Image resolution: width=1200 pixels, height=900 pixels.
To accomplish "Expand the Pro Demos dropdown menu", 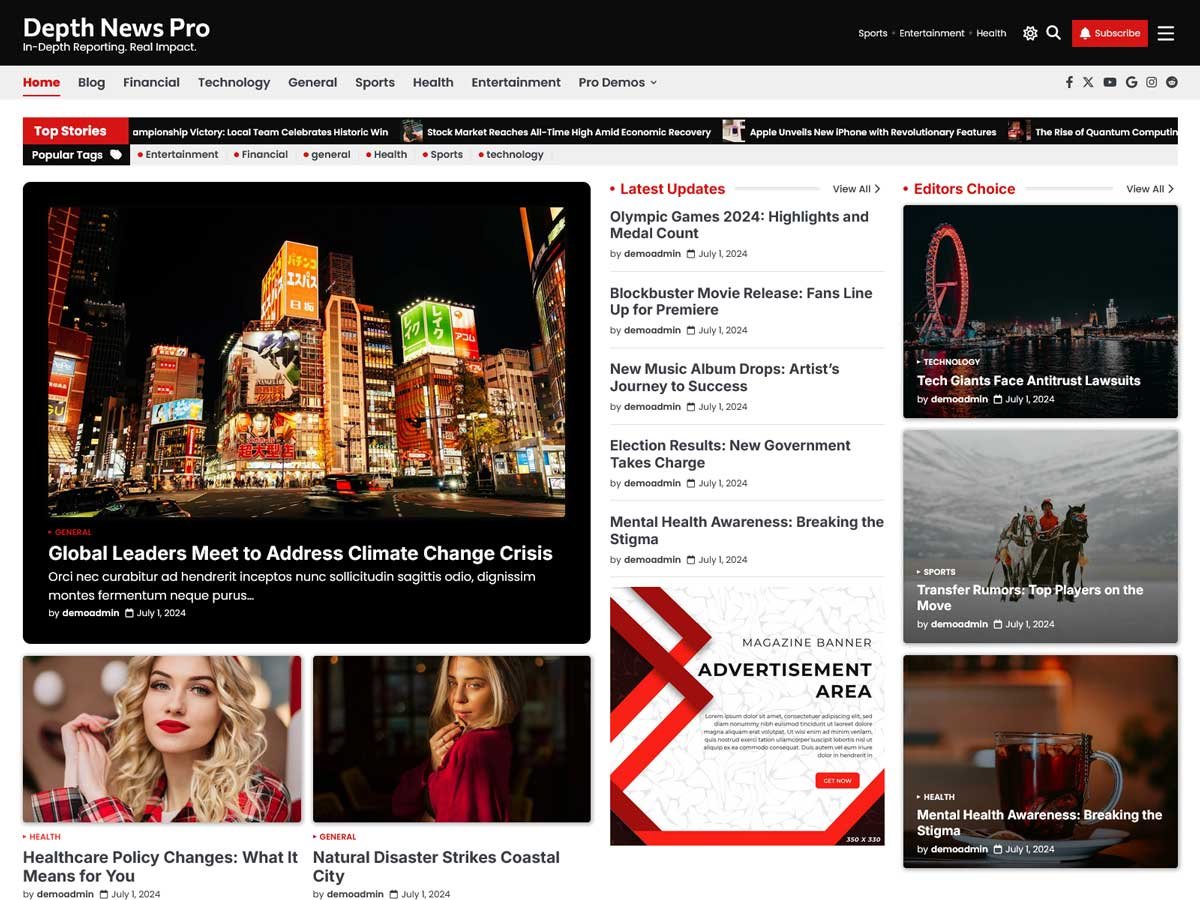I will 617,82.
